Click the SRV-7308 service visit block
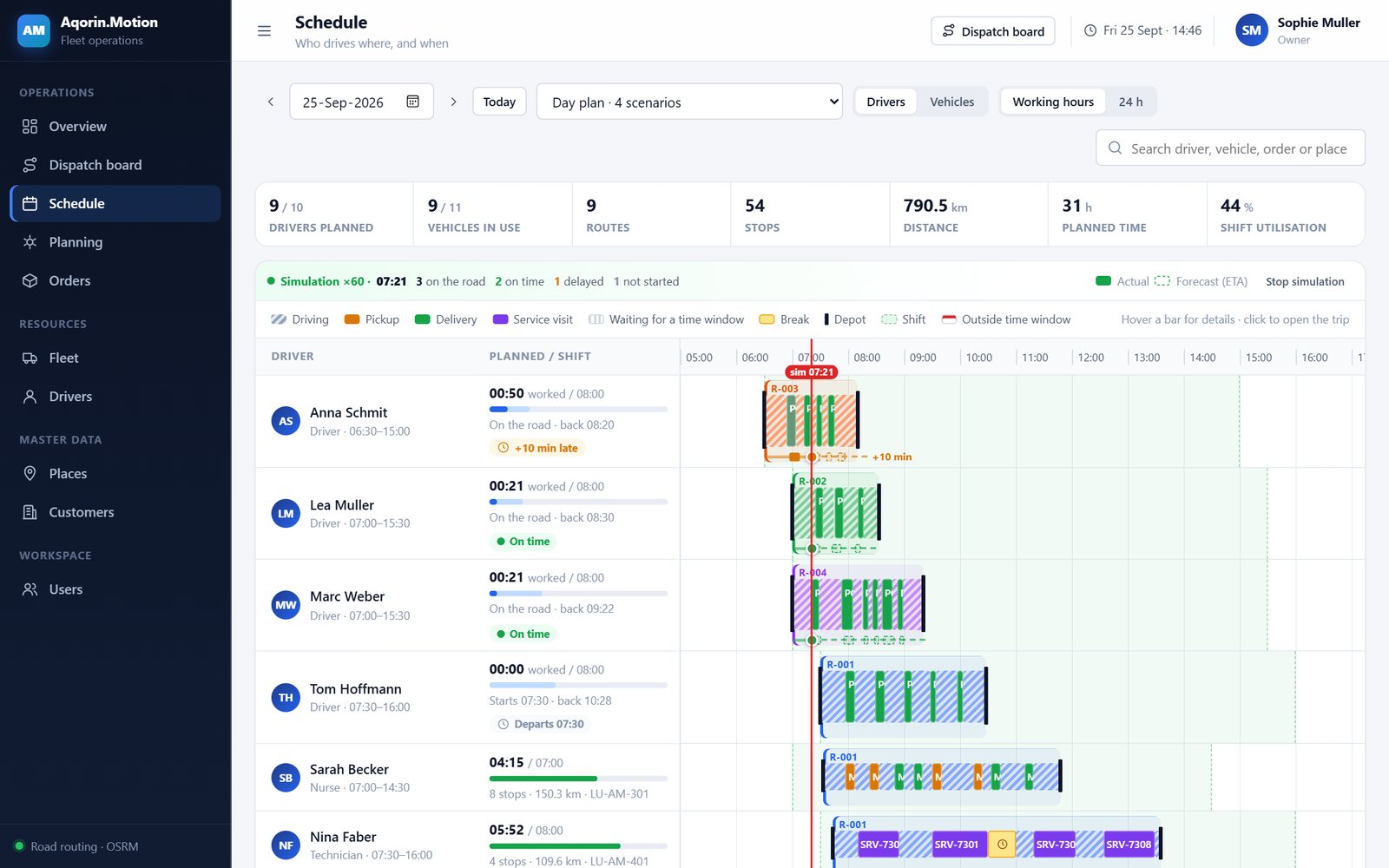This screenshot has width=1389, height=868. (x=1129, y=844)
